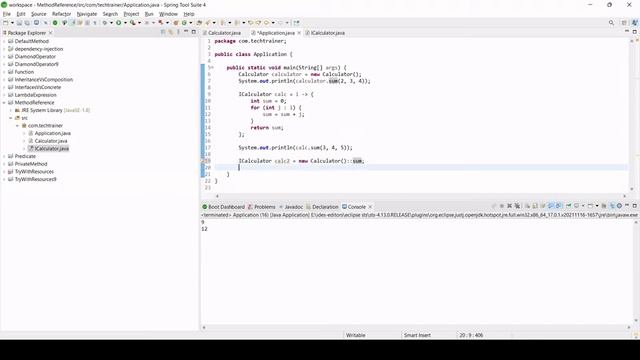Toggle Pin Console icon
This screenshot has height=360, width=640.
(x=569, y=206)
